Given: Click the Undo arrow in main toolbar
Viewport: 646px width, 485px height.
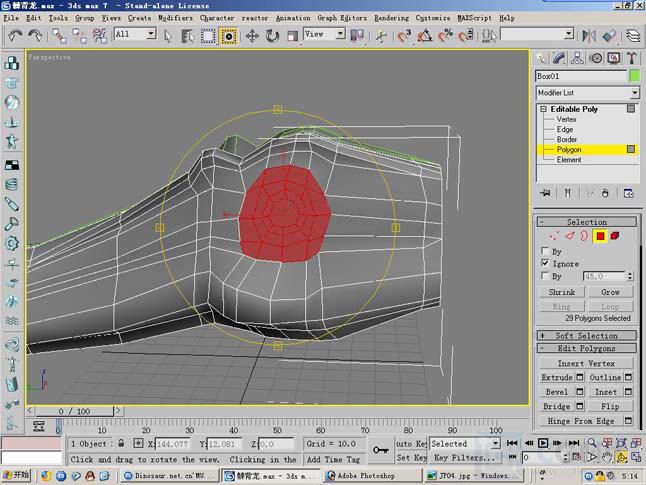Looking at the screenshot, I should coord(16,35).
